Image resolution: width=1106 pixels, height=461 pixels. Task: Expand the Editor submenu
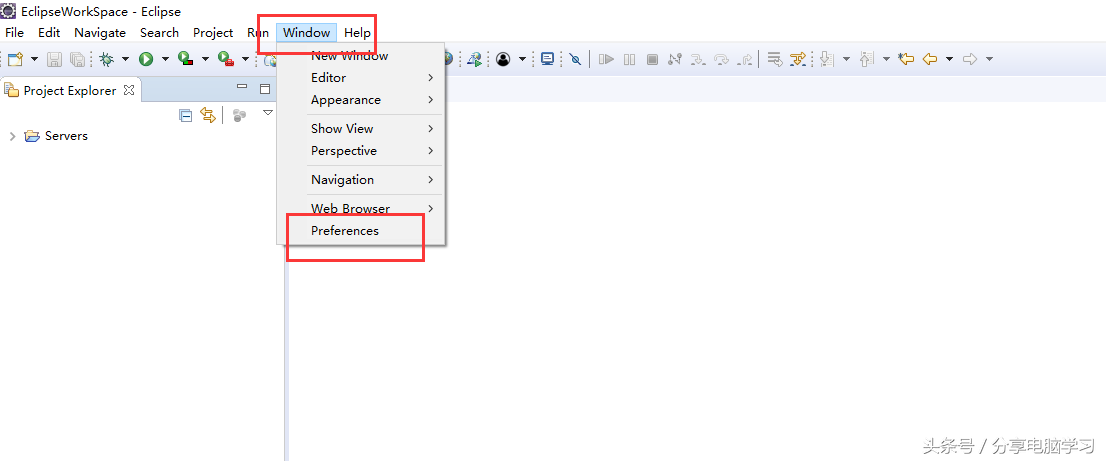click(361, 78)
